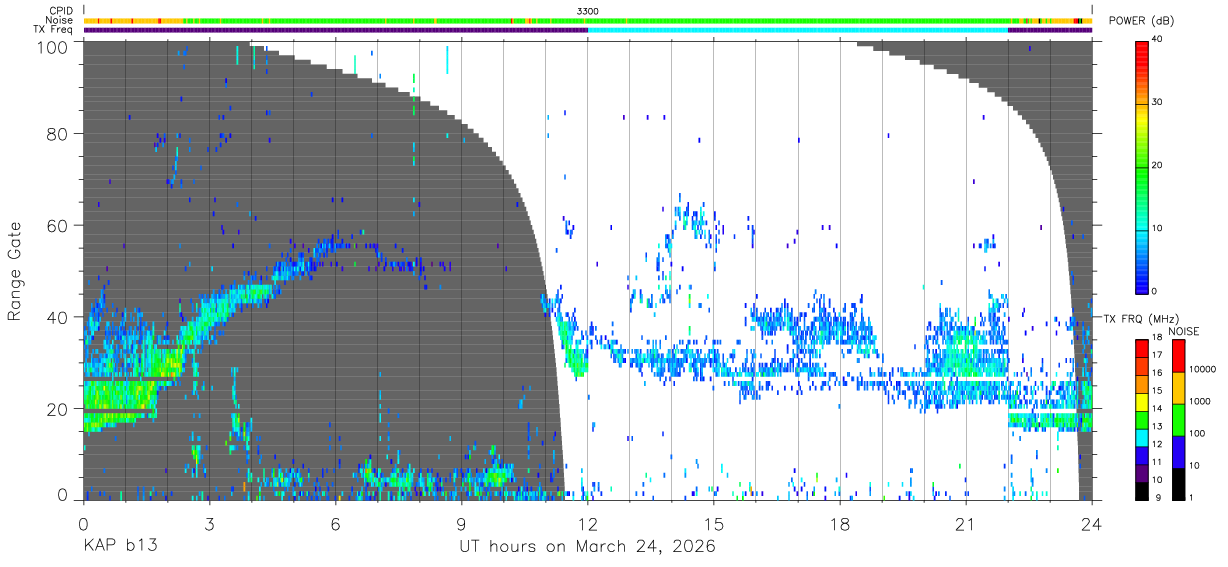Click the Noise row label at top left
Viewport: 1228px width, 567px height.
pos(60,20)
